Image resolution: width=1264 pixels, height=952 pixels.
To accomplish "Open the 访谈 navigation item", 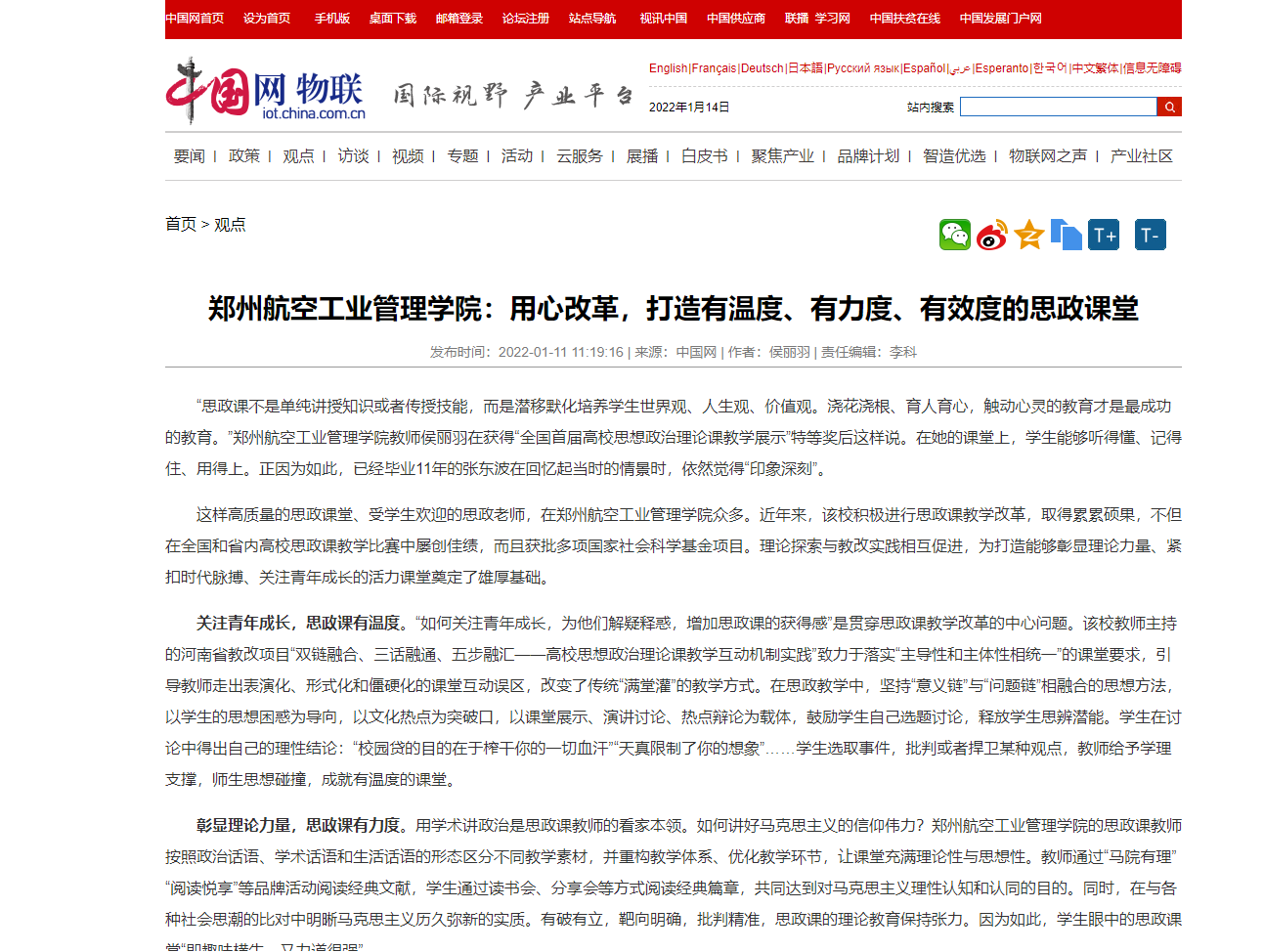I will (354, 156).
